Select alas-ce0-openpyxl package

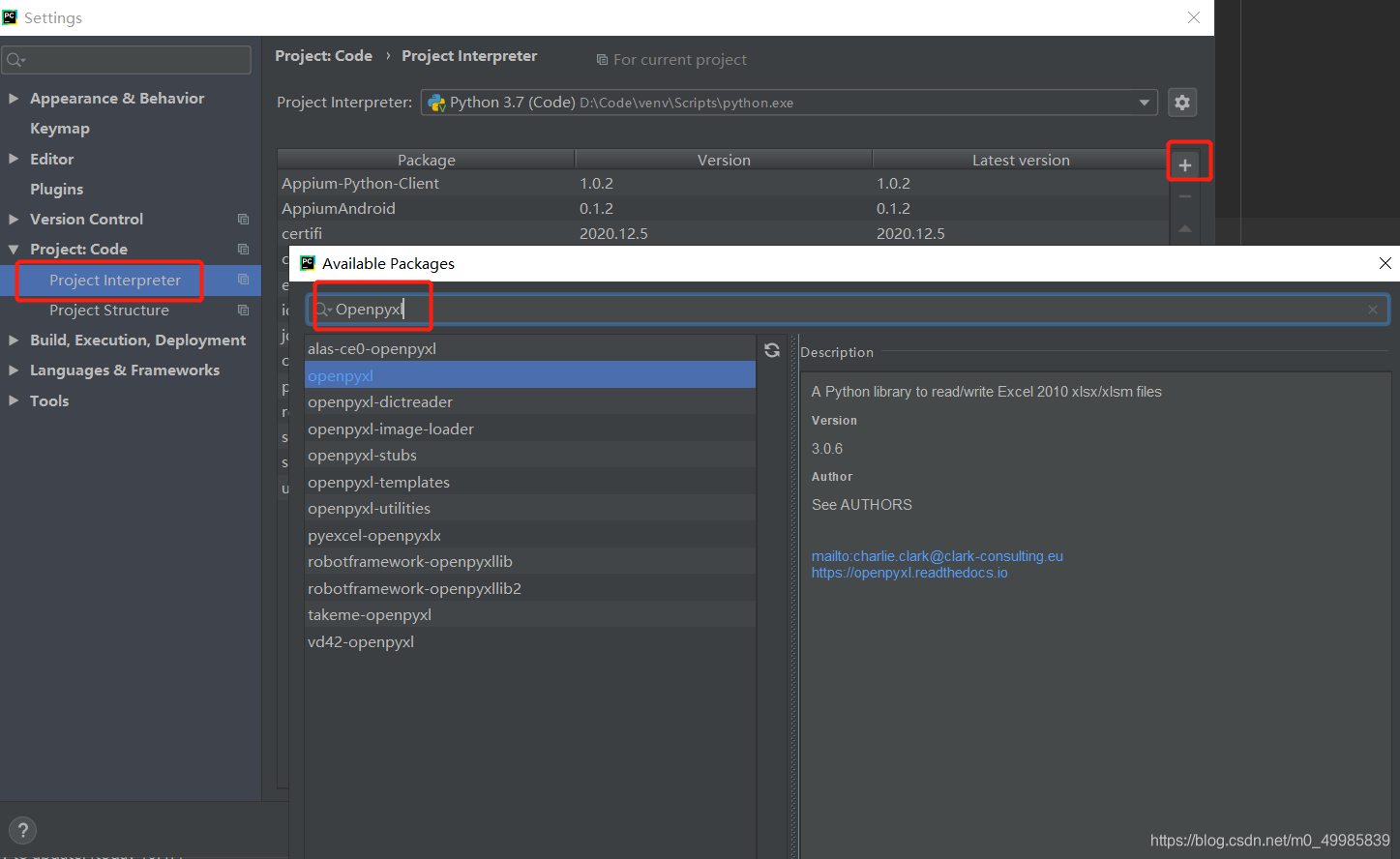[530, 349]
